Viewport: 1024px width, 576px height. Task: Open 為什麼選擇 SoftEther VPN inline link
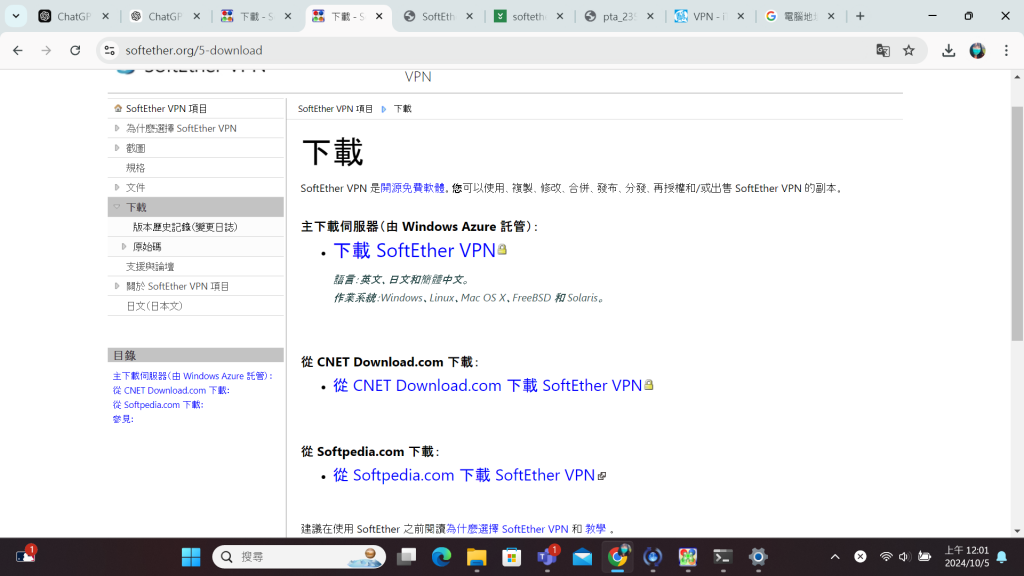(507, 529)
